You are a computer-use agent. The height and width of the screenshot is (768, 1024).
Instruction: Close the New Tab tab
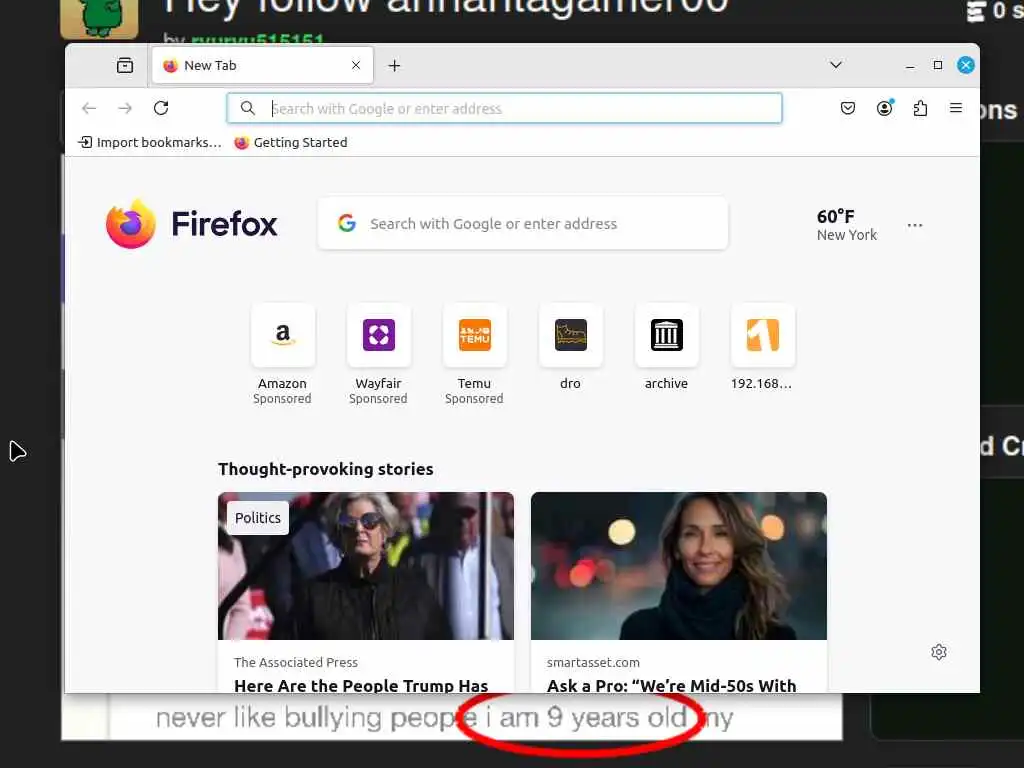coord(356,65)
